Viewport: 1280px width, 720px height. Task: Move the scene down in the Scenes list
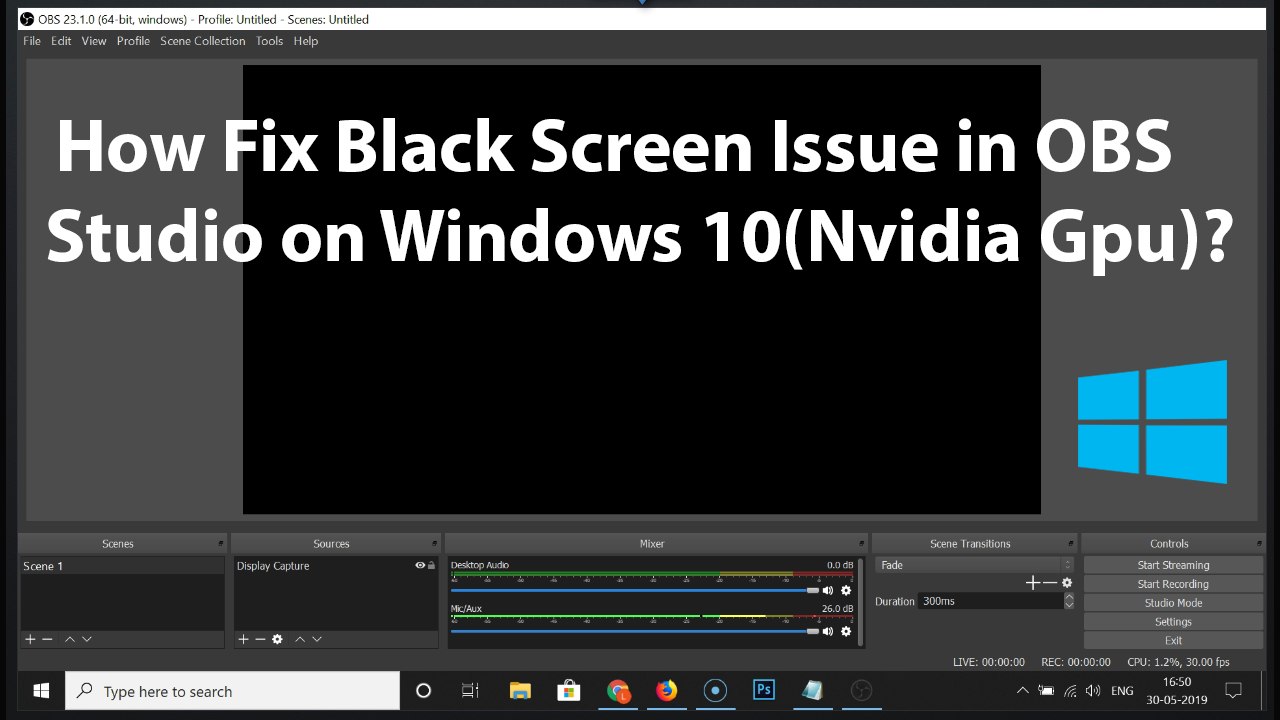click(87, 639)
